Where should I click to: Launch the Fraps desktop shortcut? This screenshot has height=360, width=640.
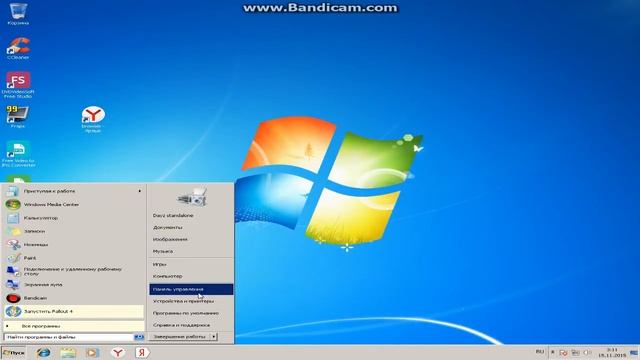(x=18, y=116)
